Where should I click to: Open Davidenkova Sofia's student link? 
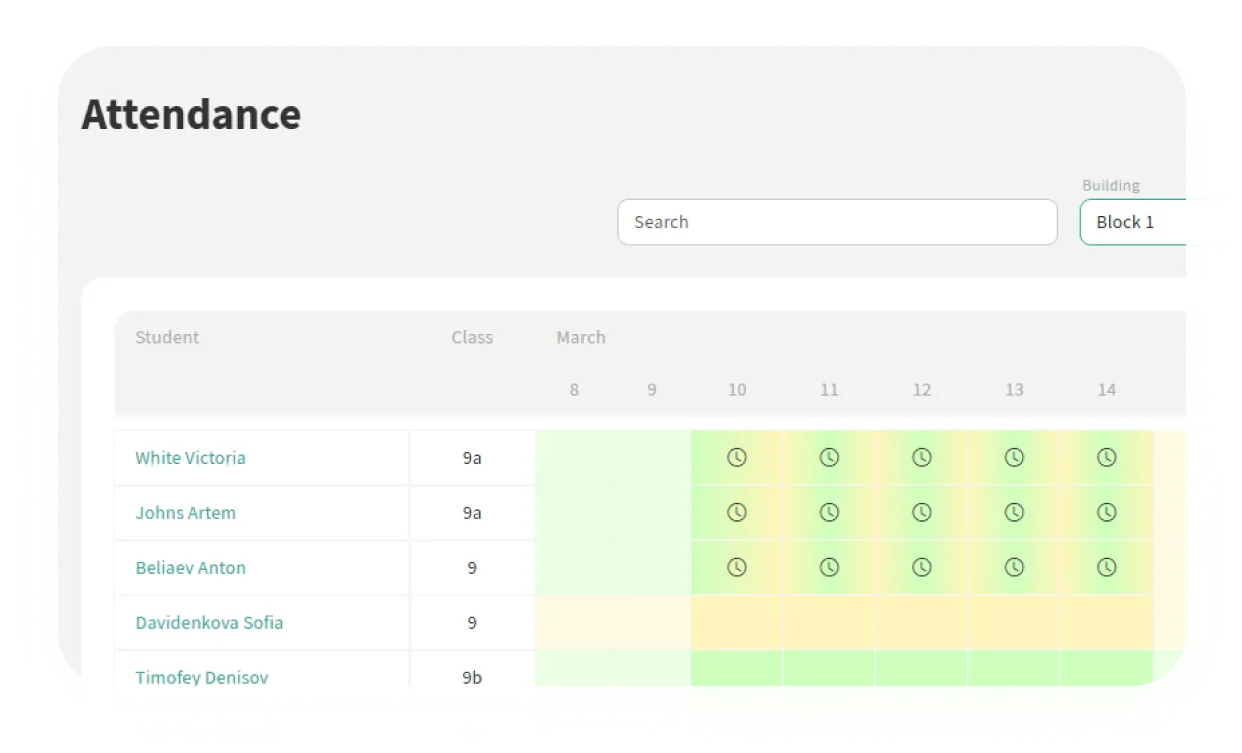[209, 622]
